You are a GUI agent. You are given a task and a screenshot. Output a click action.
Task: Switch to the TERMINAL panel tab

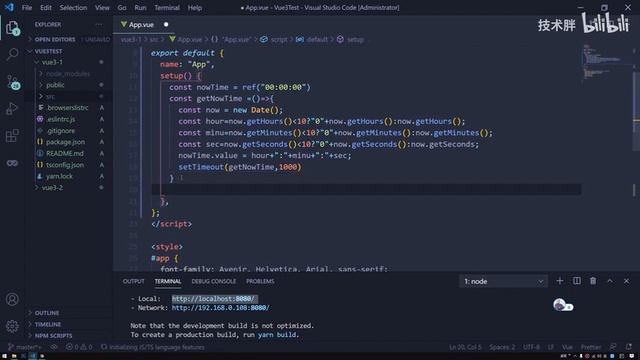(x=168, y=282)
